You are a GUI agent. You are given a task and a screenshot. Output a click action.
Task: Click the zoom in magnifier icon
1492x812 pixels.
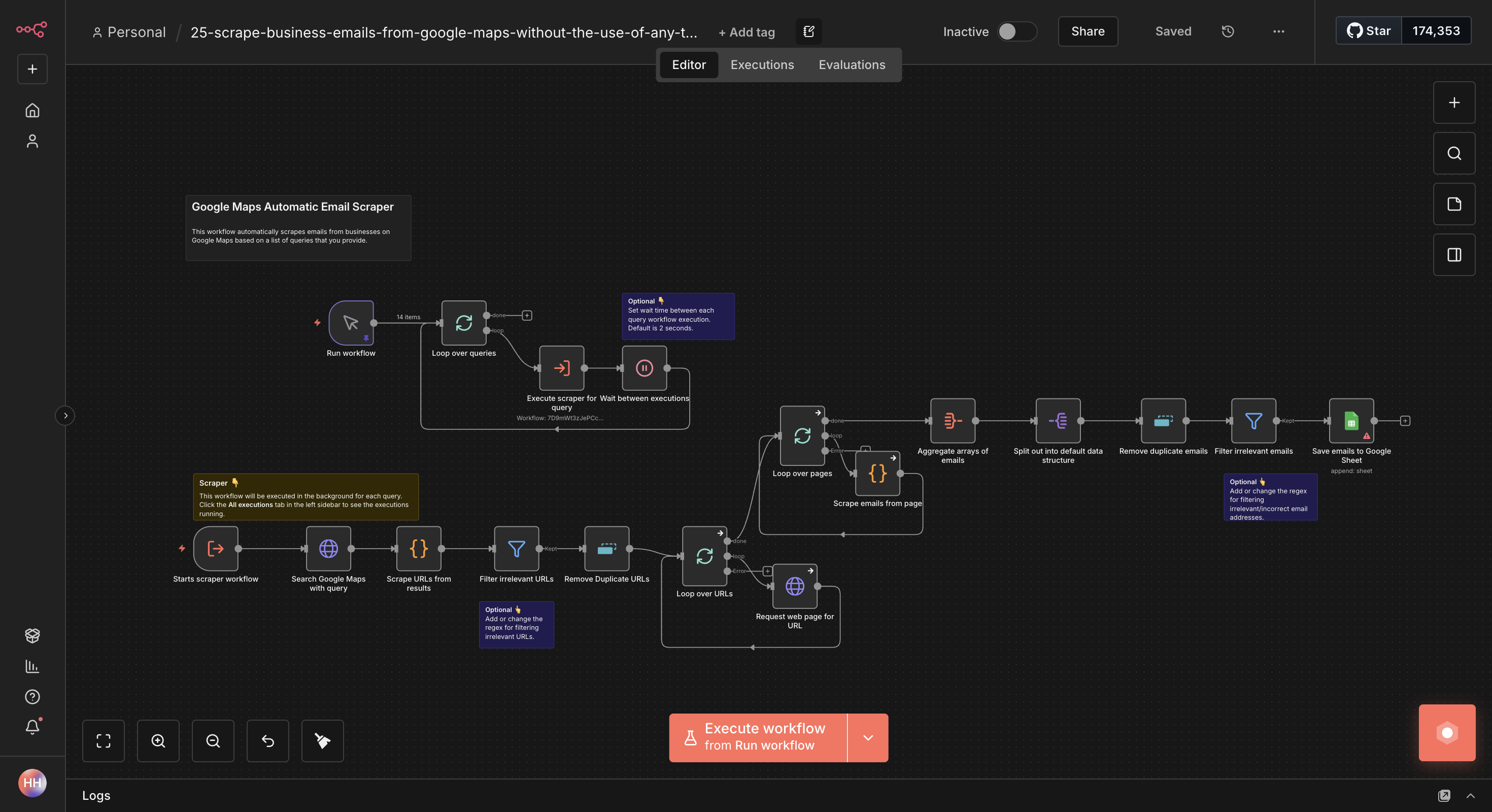click(x=158, y=740)
